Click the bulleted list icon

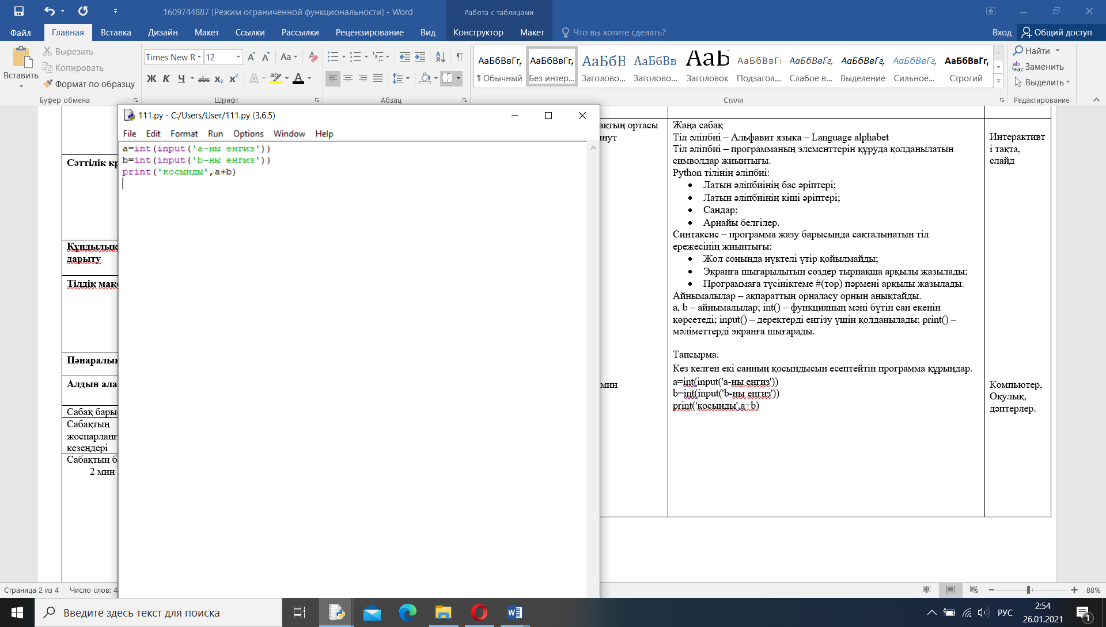(334, 57)
